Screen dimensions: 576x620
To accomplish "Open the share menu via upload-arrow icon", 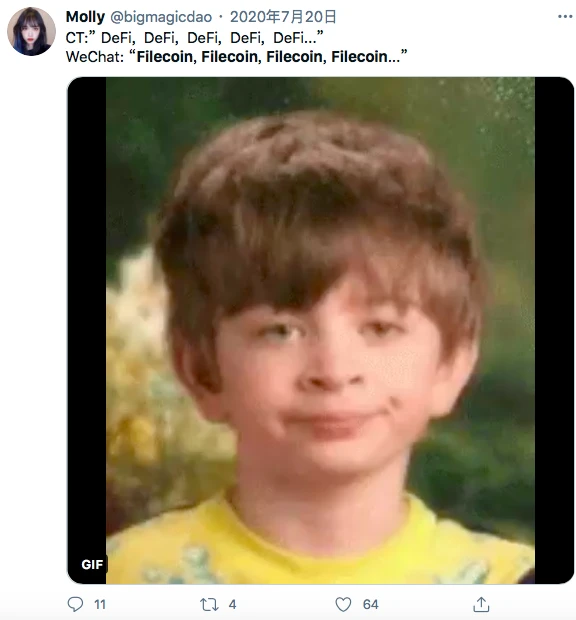I will (481, 604).
